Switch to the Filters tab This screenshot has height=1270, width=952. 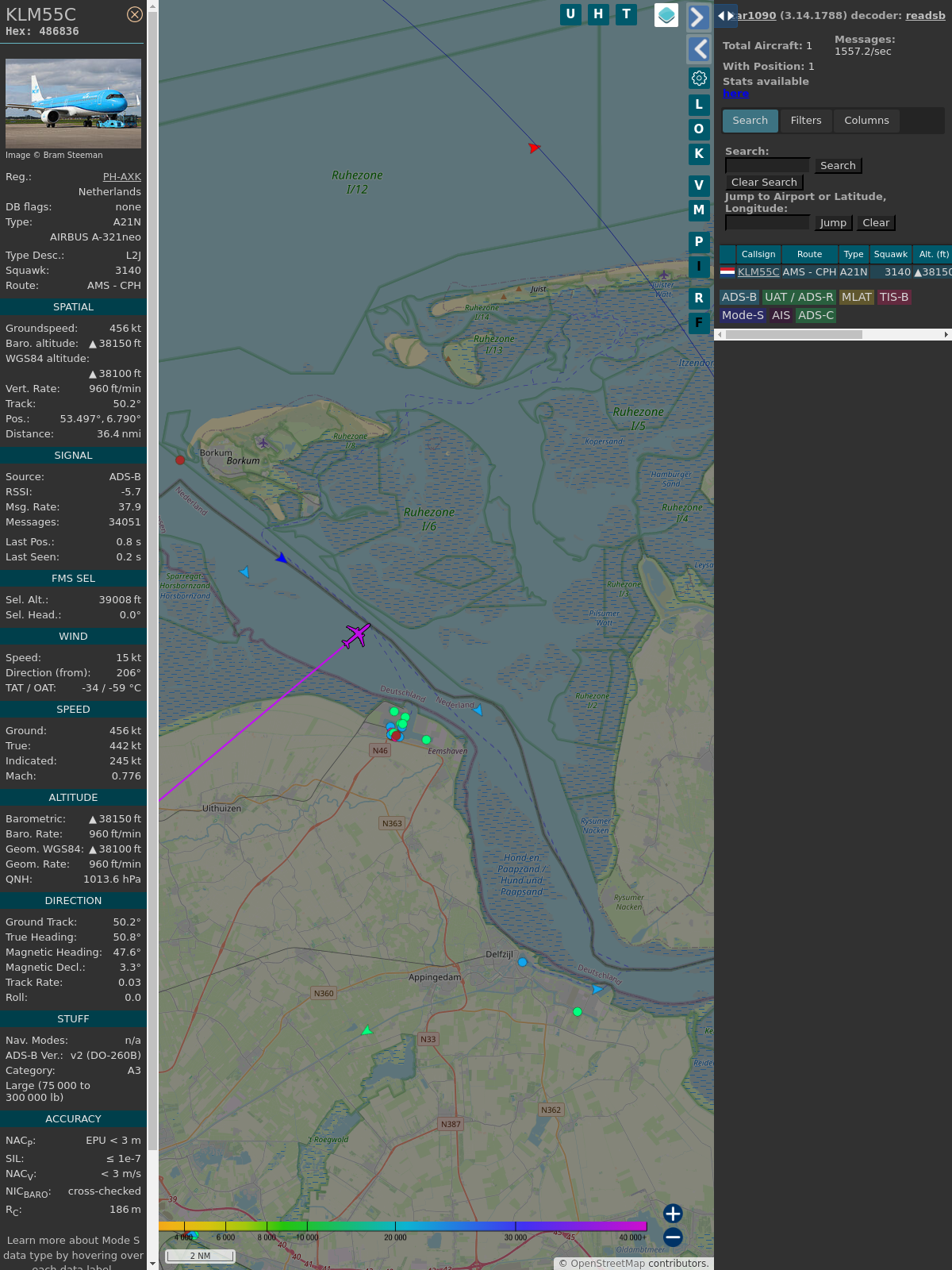(806, 121)
